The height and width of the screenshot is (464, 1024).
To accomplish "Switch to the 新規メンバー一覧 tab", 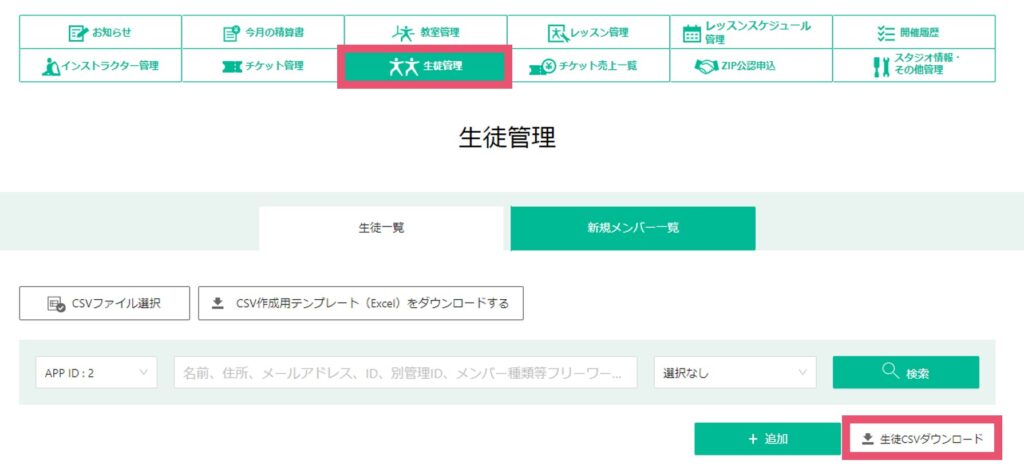I will click(633, 228).
